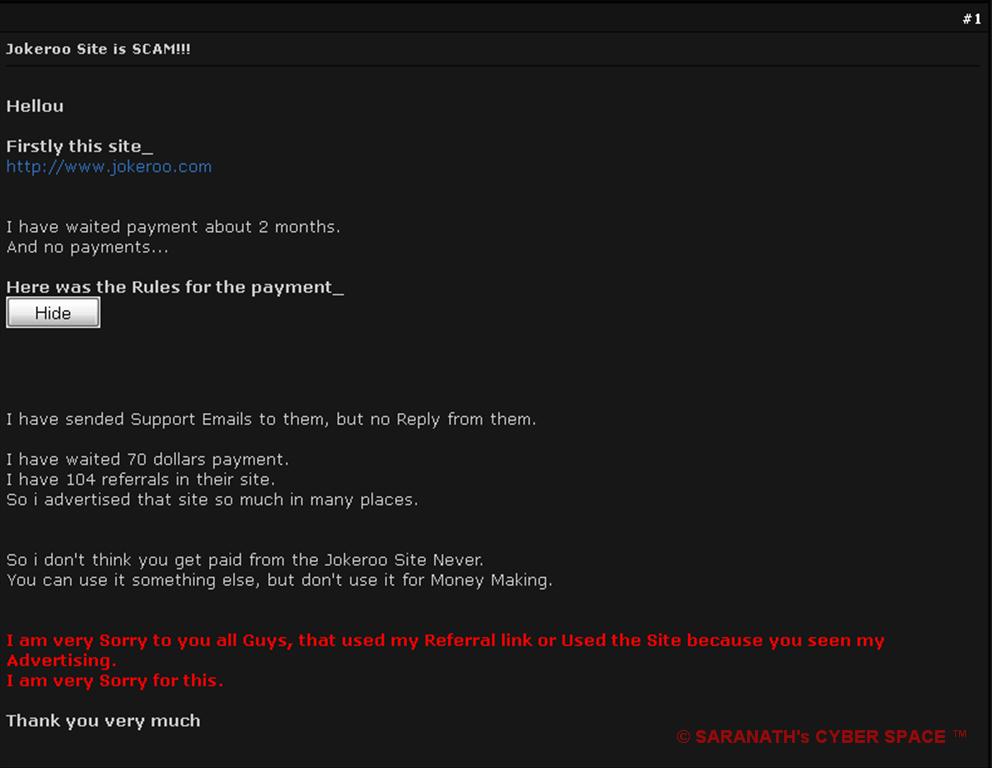Image resolution: width=992 pixels, height=768 pixels.
Task: Click the "And no payments..." line
Action: click(87, 247)
